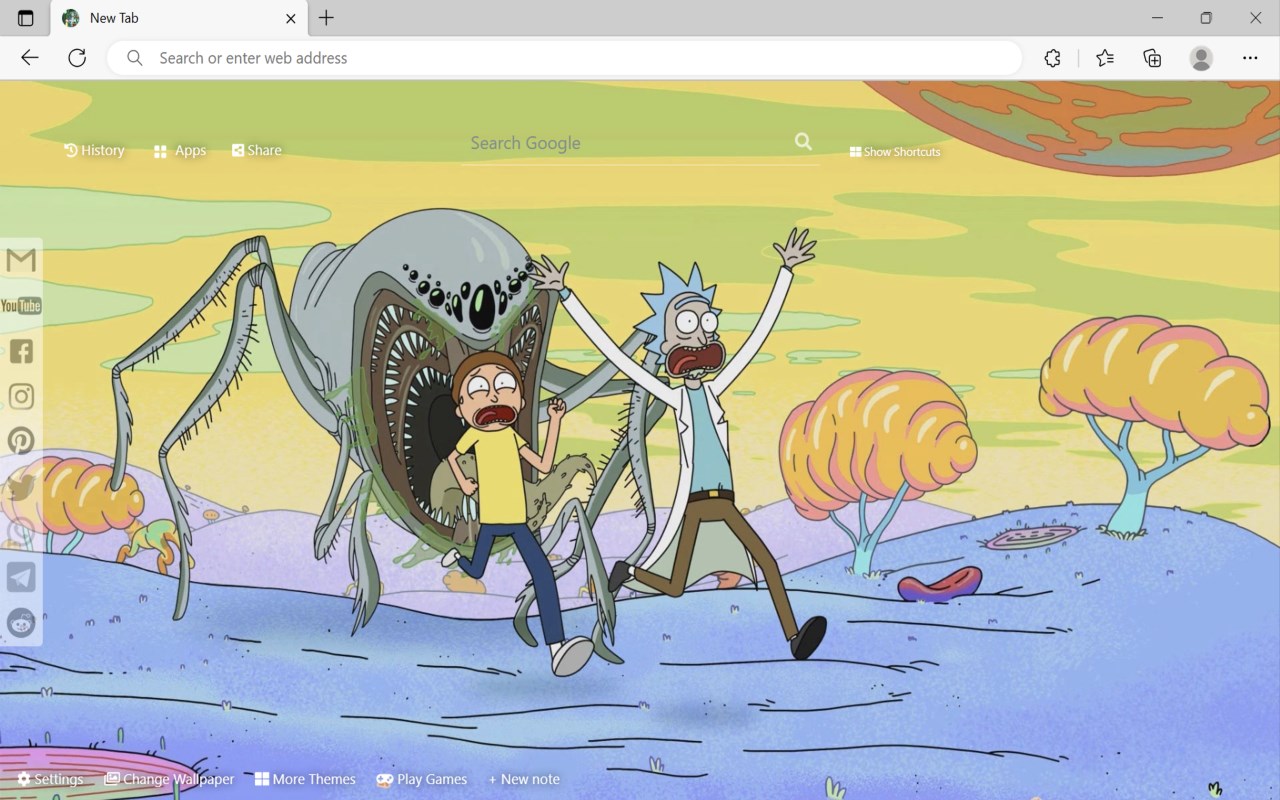Minimize the browser window

1157,18
